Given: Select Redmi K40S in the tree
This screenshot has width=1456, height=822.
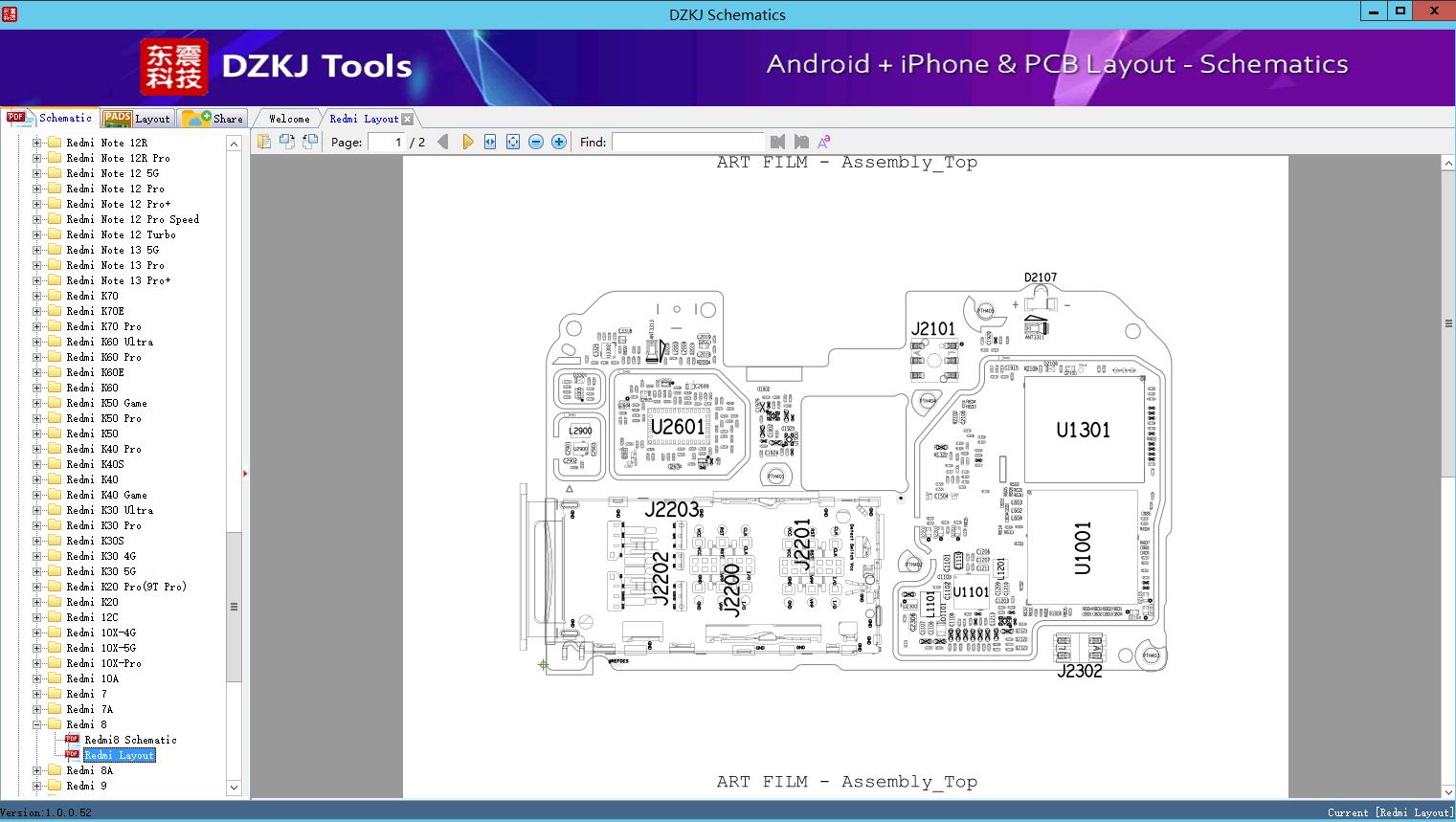Looking at the screenshot, I should [95, 464].
